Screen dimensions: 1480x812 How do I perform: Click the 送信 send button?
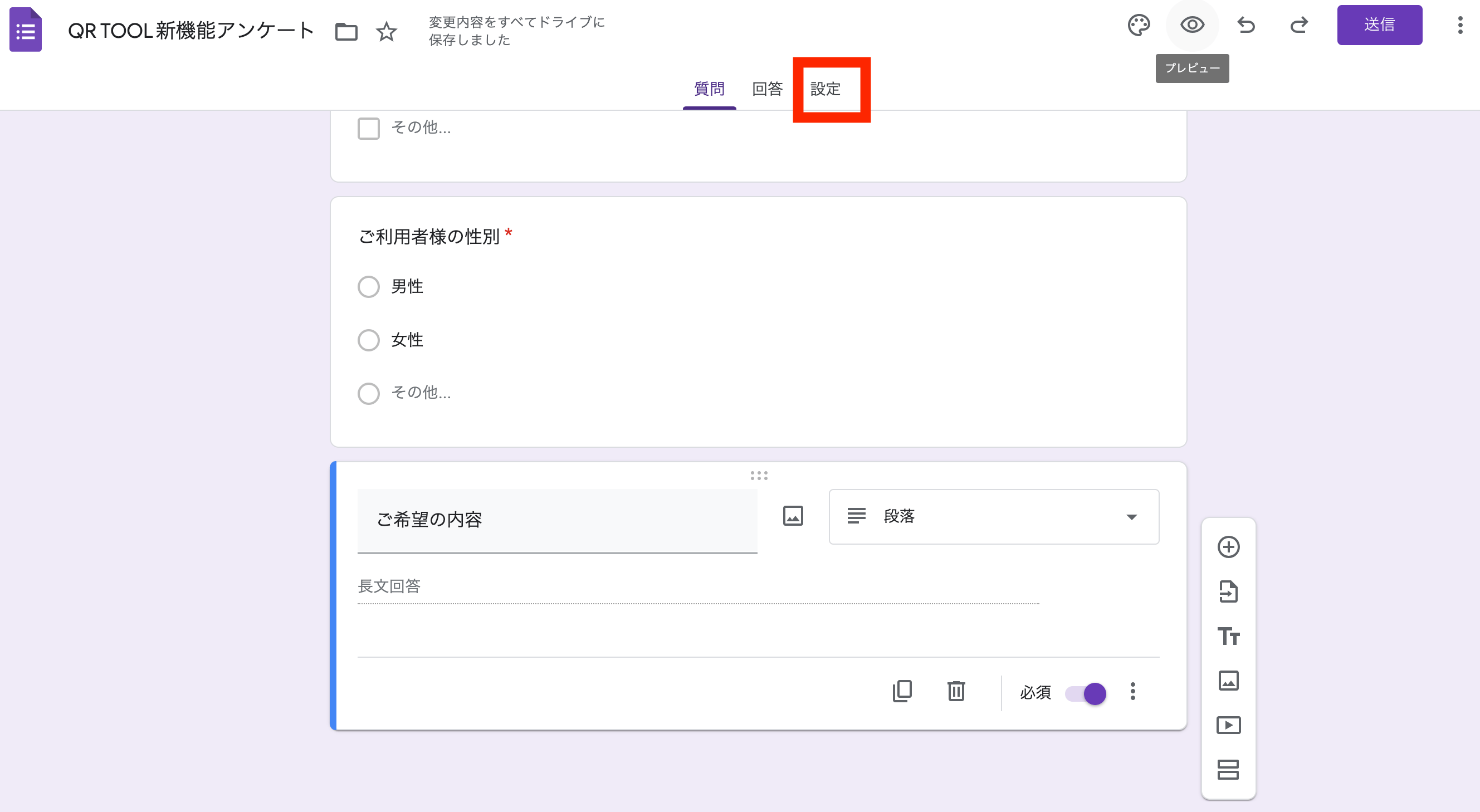(x=1379, y=25)
